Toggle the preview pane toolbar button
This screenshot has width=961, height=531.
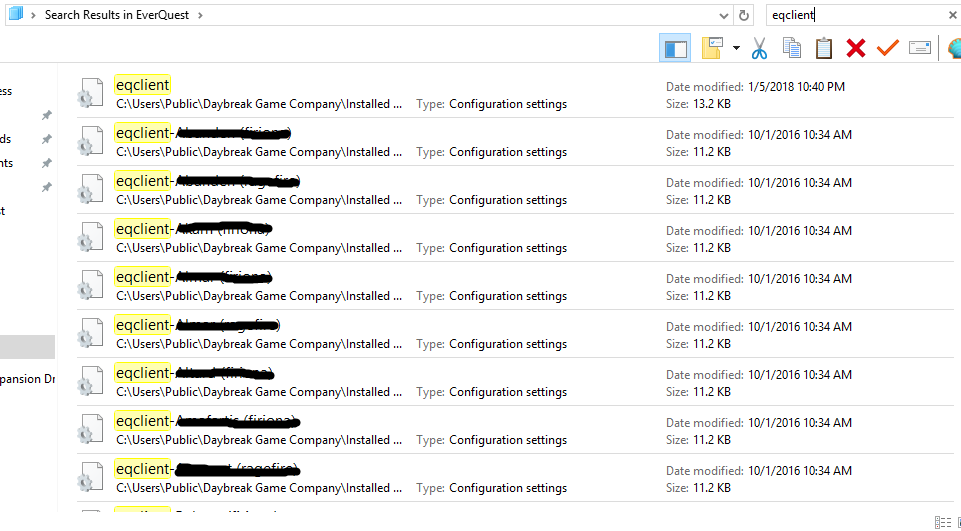(676, 48)
